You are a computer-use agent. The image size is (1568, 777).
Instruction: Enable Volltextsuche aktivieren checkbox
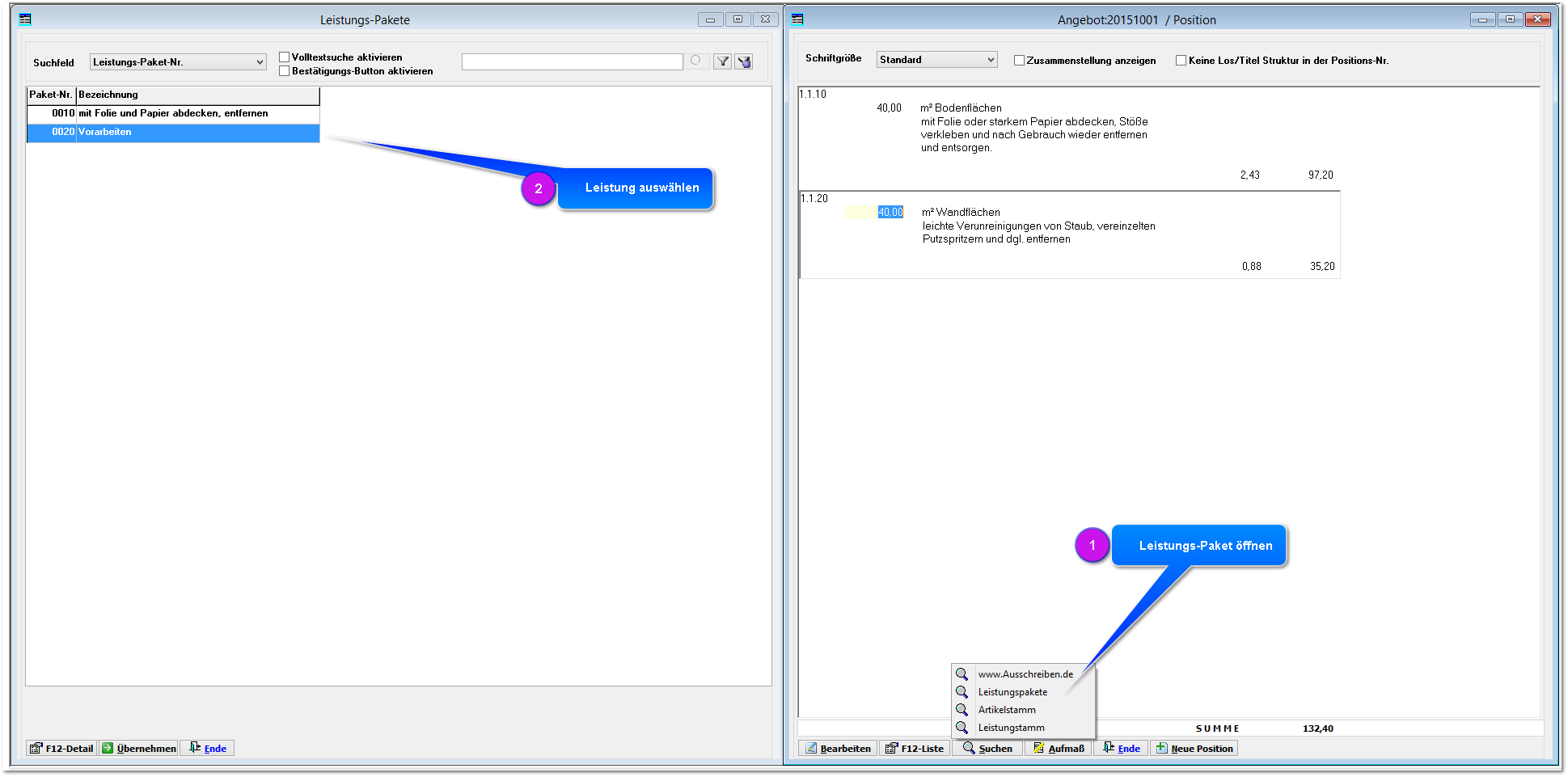284,57
